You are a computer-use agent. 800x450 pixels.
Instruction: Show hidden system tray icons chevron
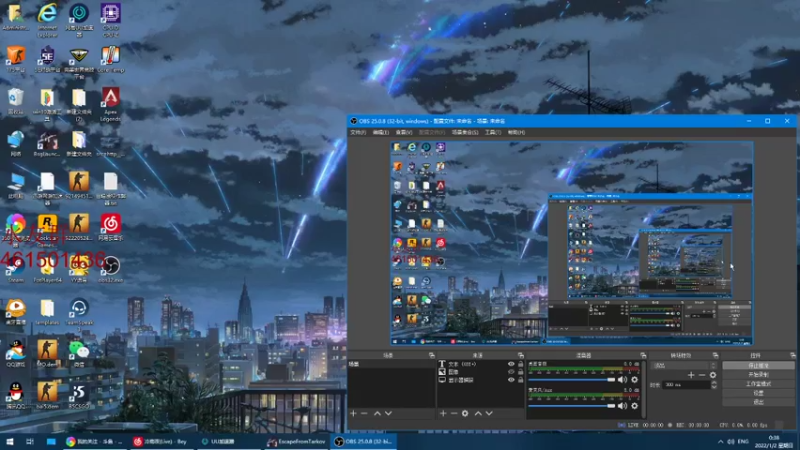(x=720, y=441)
